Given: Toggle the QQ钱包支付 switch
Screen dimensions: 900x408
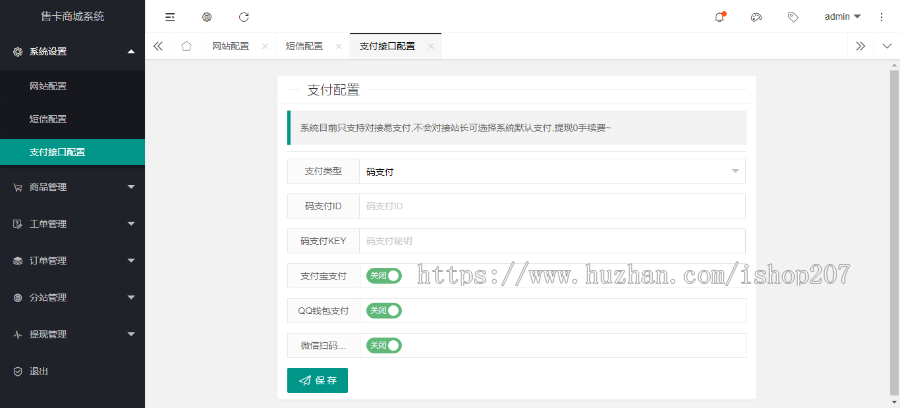Looking at the screenshot, I should 384,311.
